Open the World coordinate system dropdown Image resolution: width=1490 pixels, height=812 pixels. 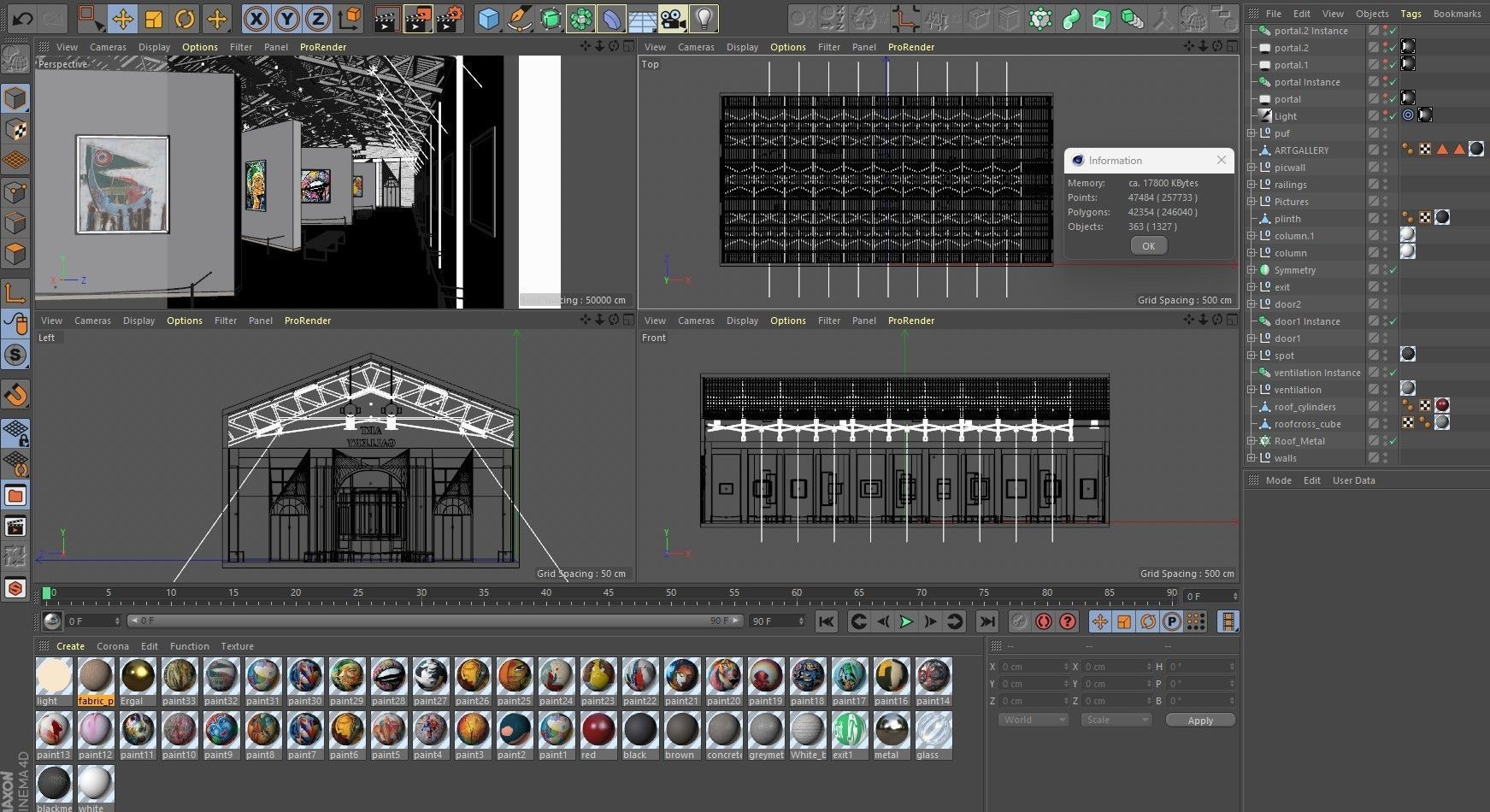1034,720
